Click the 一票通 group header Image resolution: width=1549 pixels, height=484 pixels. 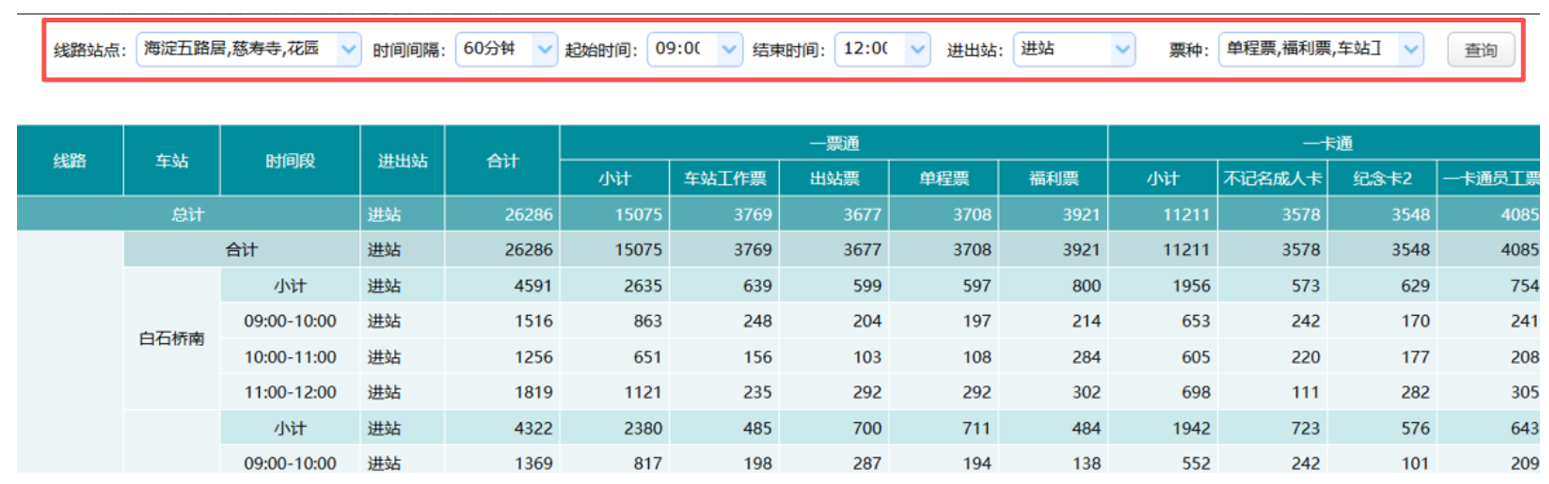click(834, 143)
